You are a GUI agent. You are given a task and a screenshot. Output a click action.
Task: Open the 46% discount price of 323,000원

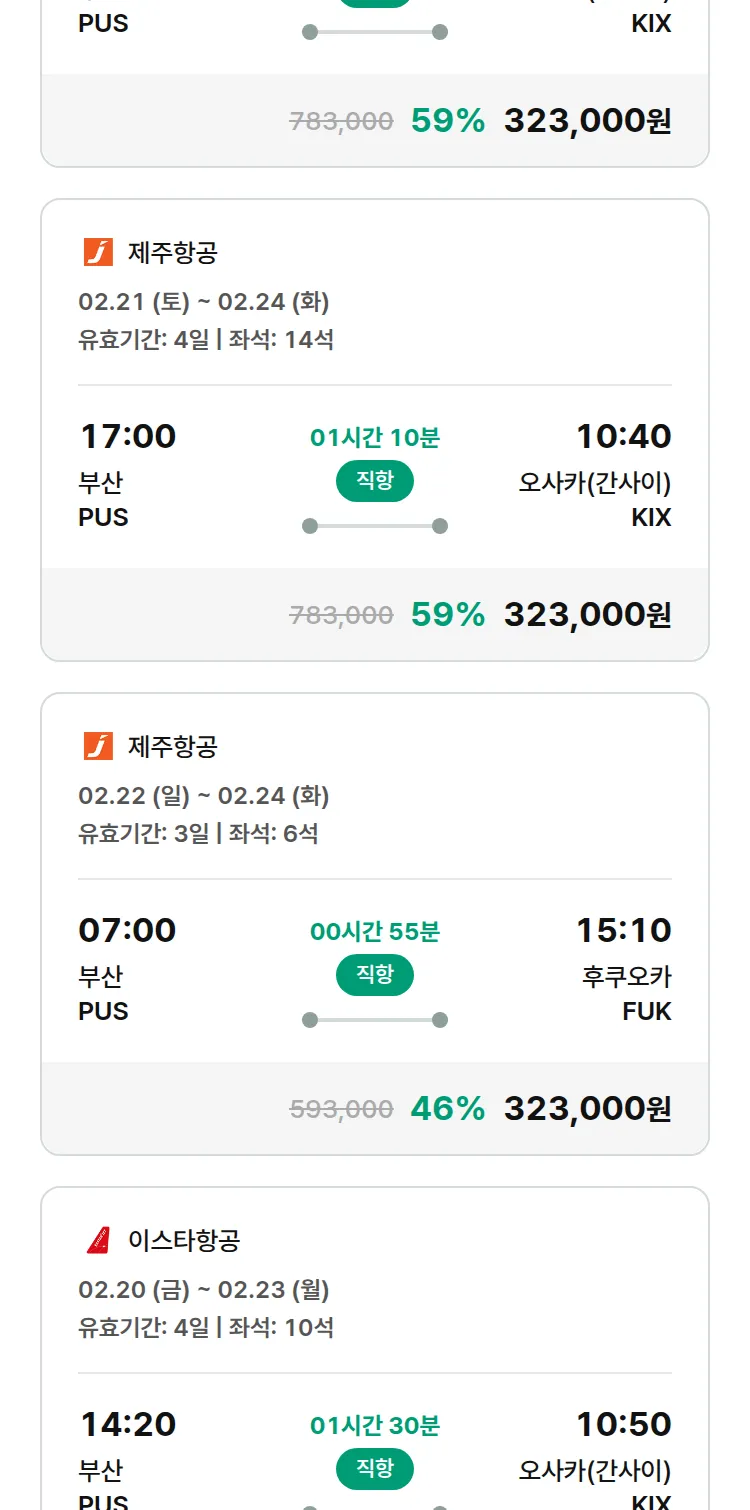click(587, 1108)
